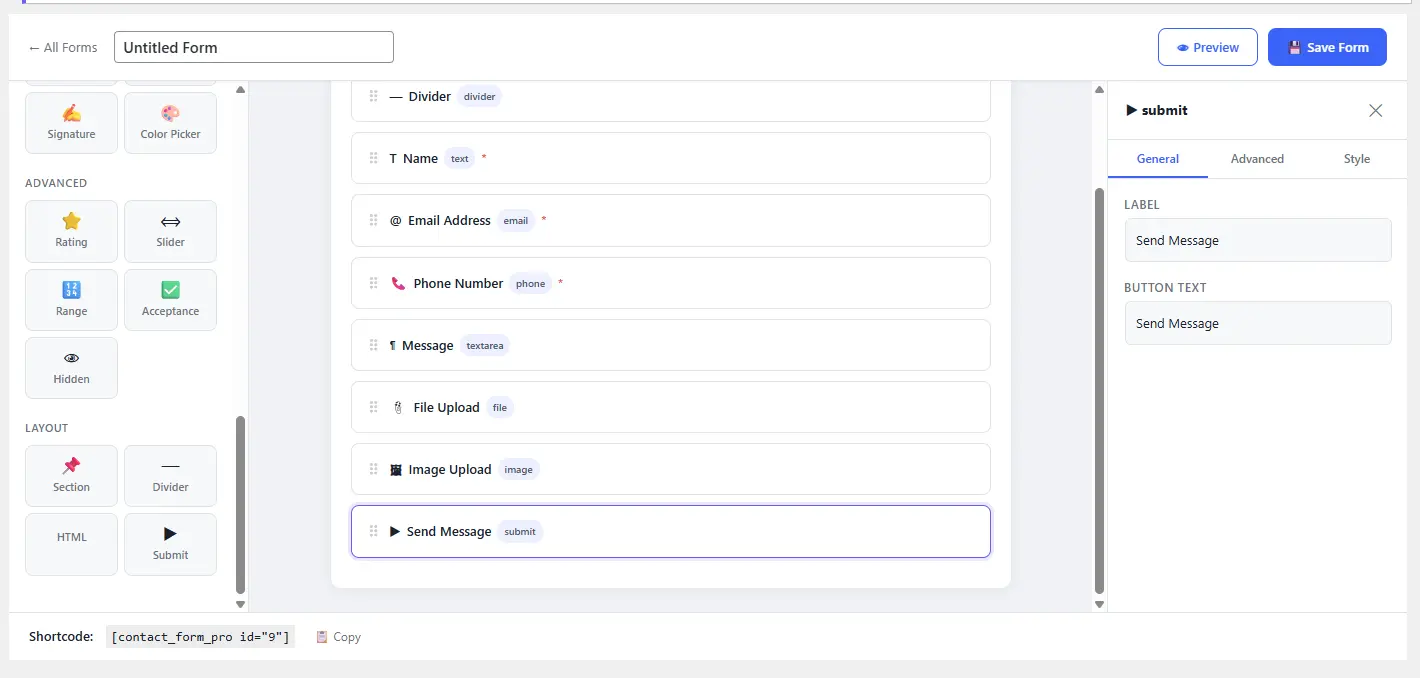Screen dimensions: 1420x678
Task: Click the 'submit' panel title
Action: (1157, 110)
